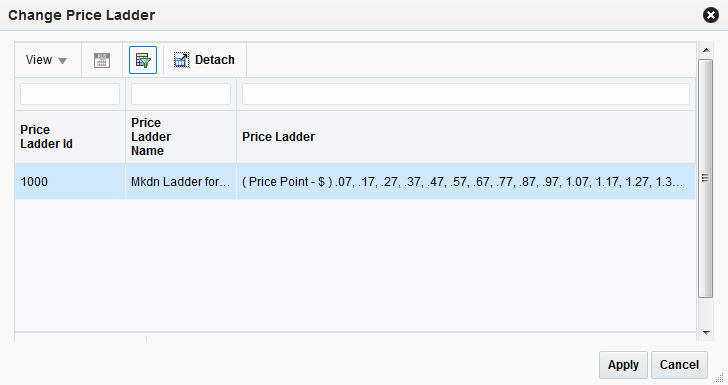Click the Apply button
The image size is (728, 385).
tap(623, 365)
